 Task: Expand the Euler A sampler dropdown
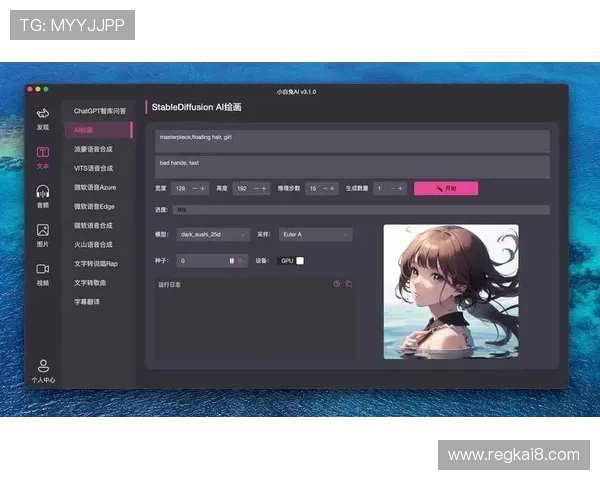pos(316,234)
